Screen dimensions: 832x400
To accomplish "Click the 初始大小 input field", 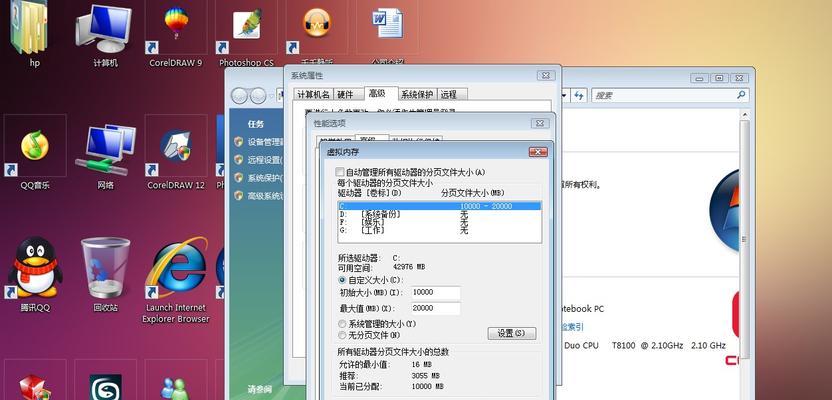I will click(x=436, y=292).
